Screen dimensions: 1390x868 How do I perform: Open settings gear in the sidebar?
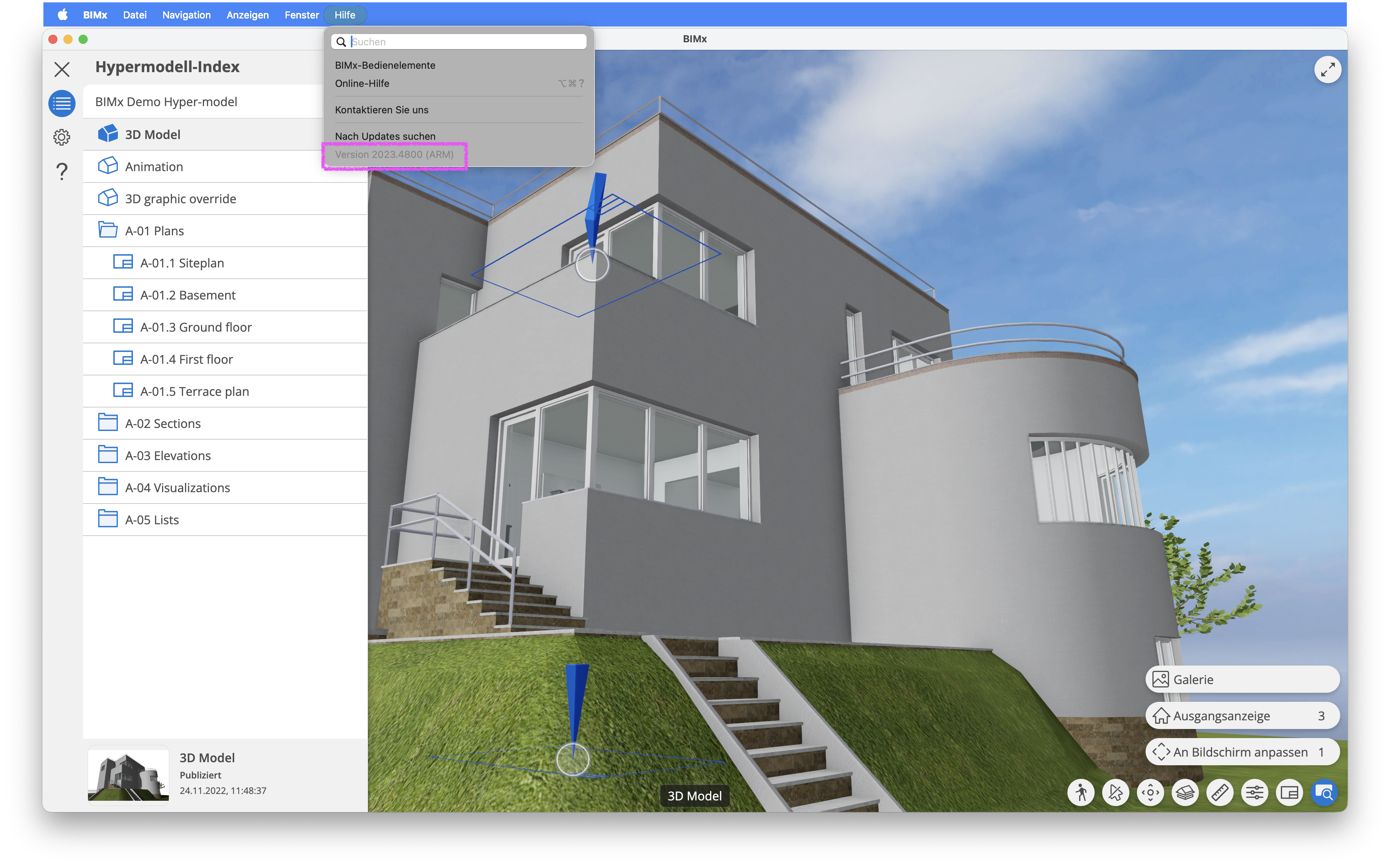coord(62,137)
